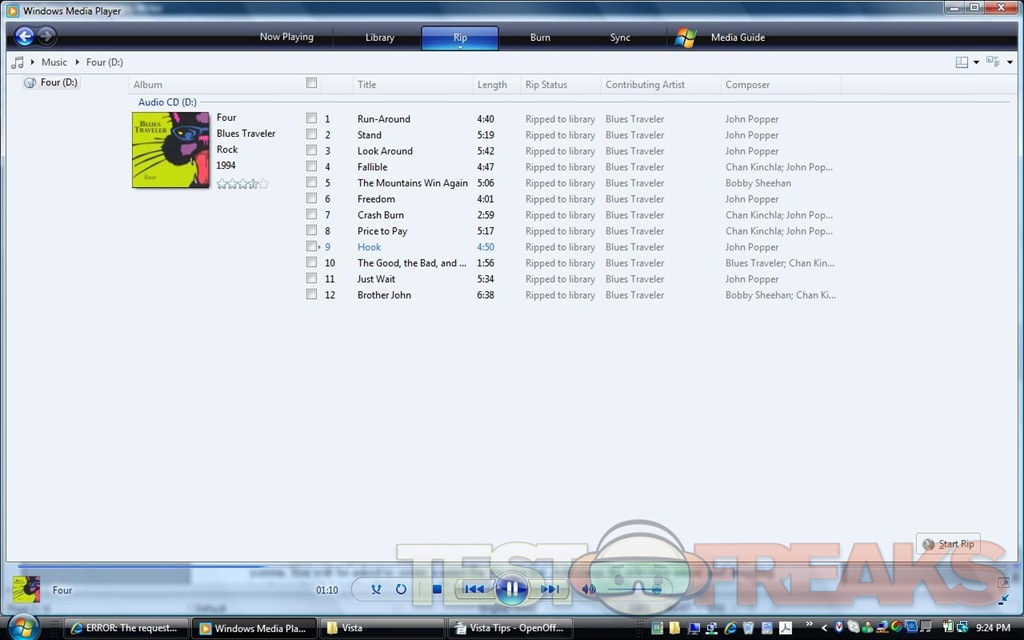Expand the Music breadcrumb arrow
Screen dimensions: 1024x640
[75, 62]
